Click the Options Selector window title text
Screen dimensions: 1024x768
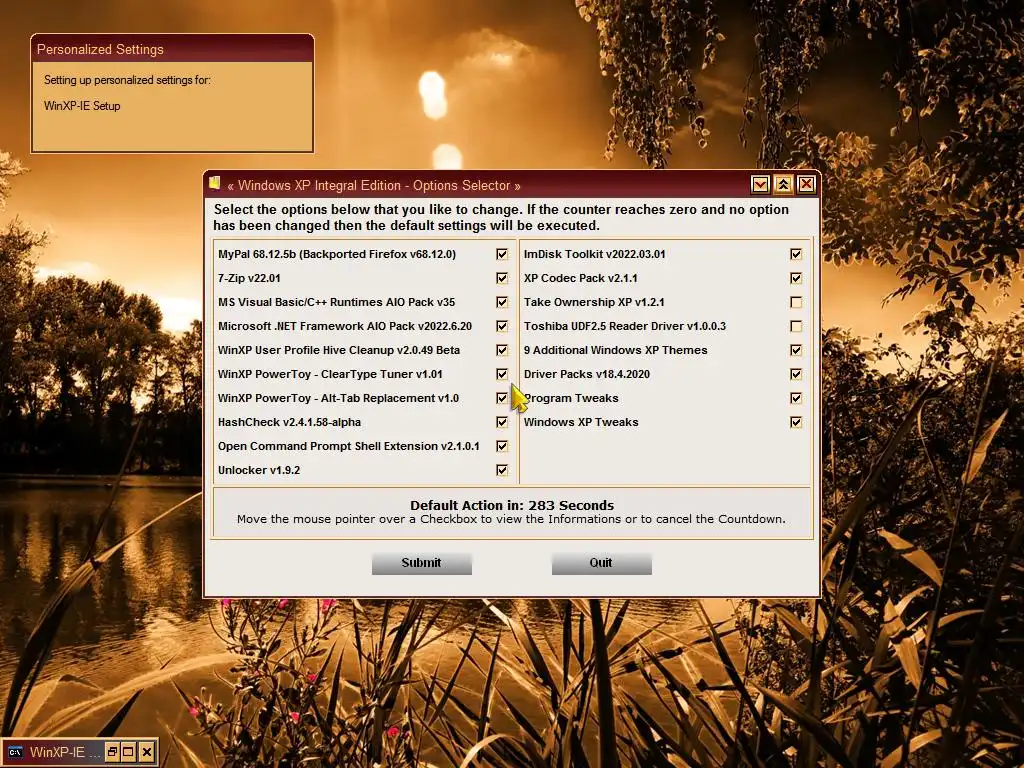tap(374, 185)
